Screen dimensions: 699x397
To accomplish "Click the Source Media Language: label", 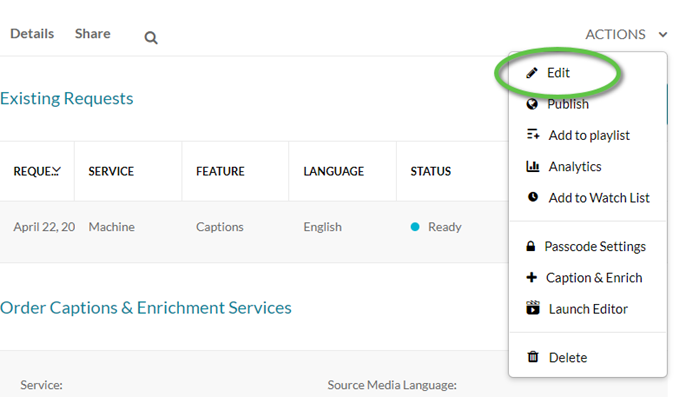I will 392,385.
